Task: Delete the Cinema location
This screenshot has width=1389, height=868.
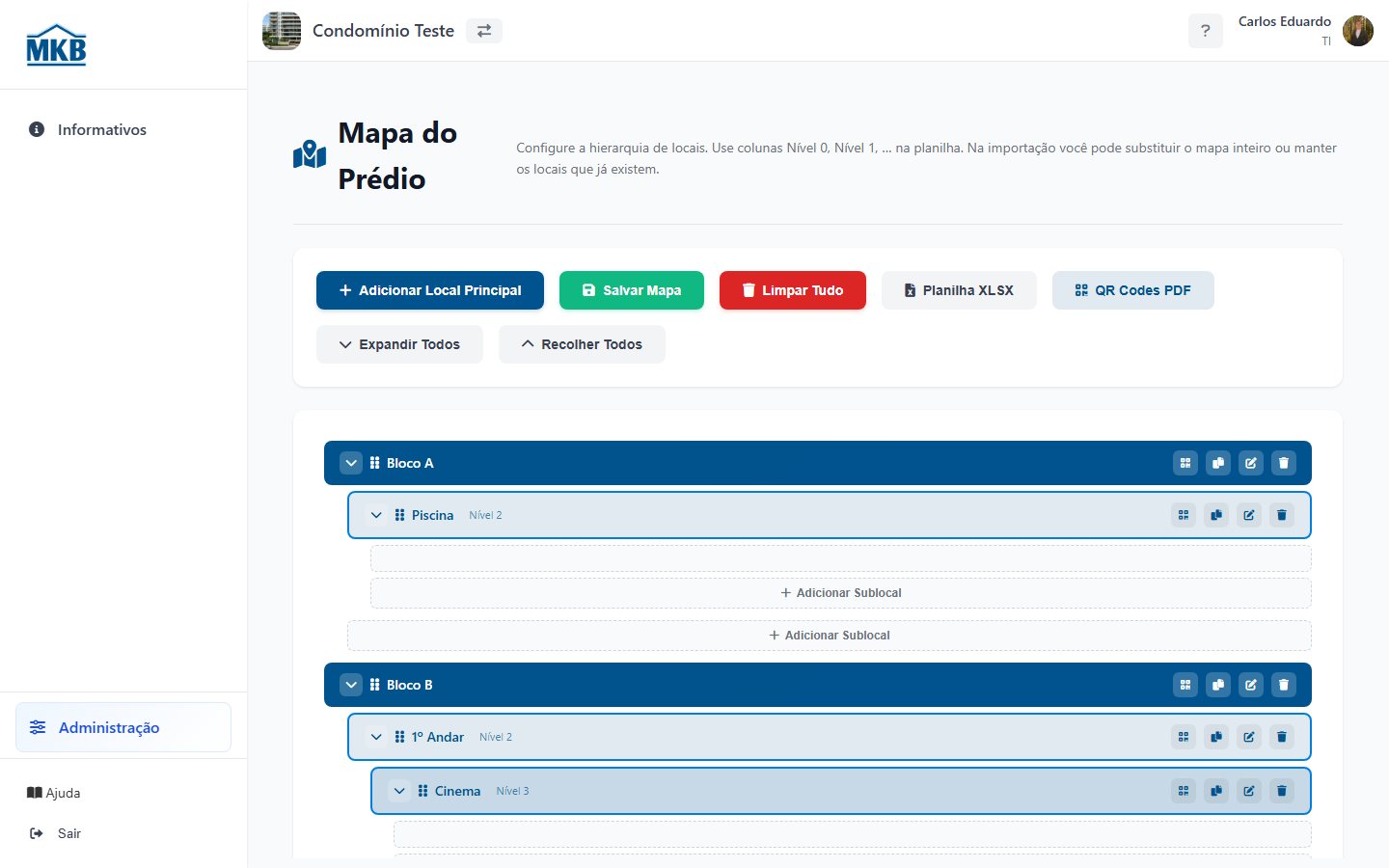Action: (1282, 791)
